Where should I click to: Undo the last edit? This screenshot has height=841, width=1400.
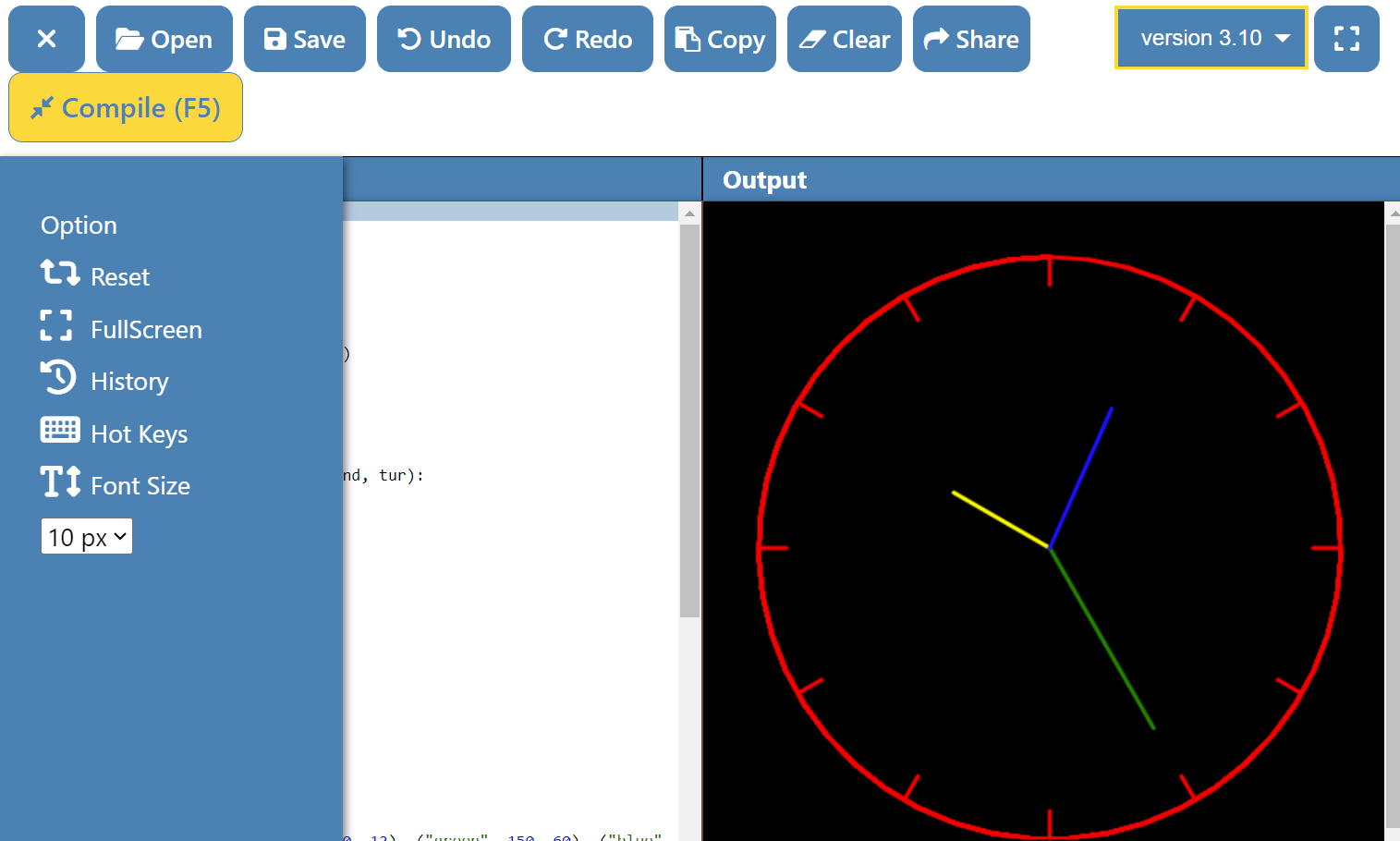tap(444, 38)
